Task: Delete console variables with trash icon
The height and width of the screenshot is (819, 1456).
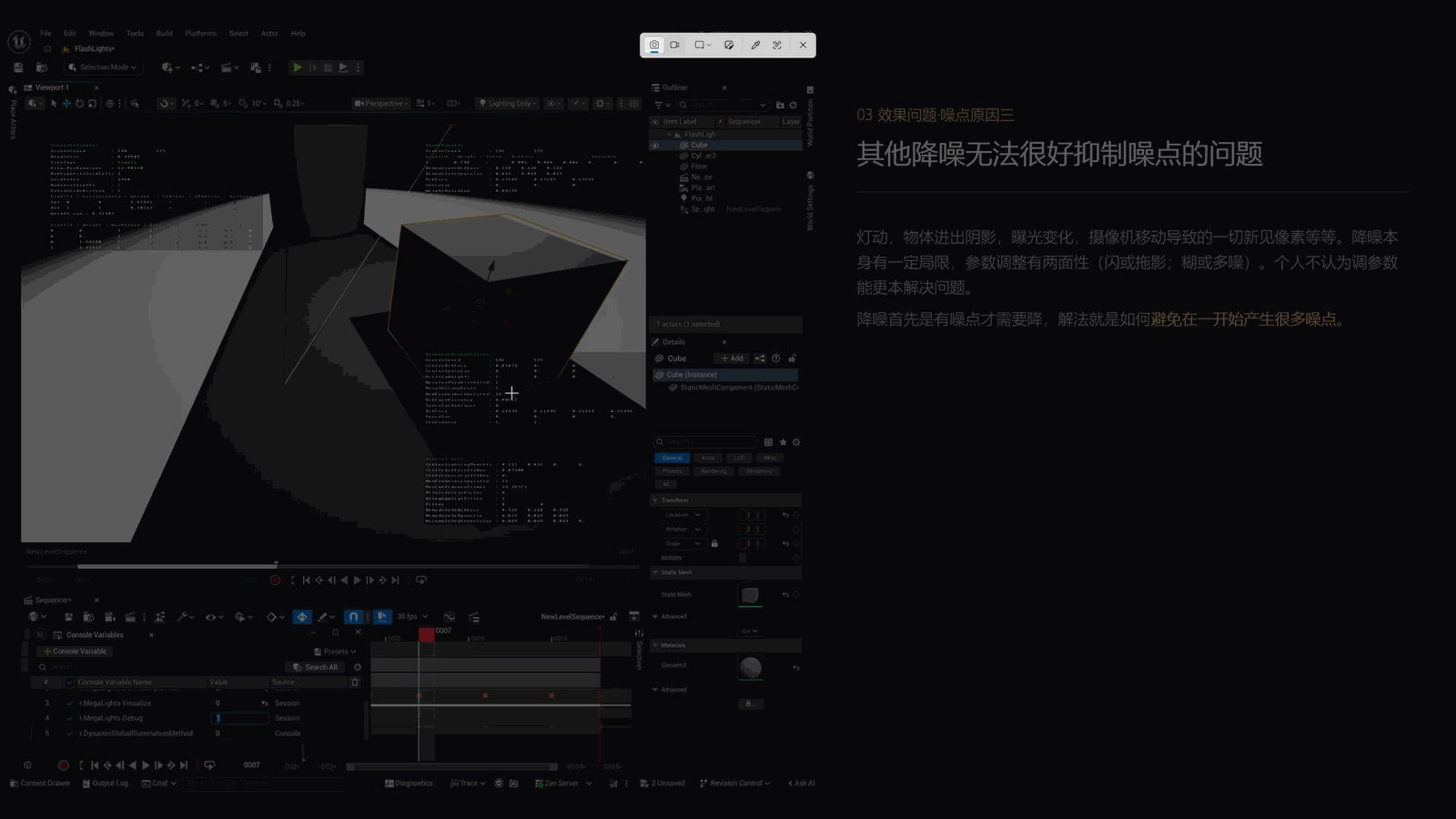Action: (355, 682)
